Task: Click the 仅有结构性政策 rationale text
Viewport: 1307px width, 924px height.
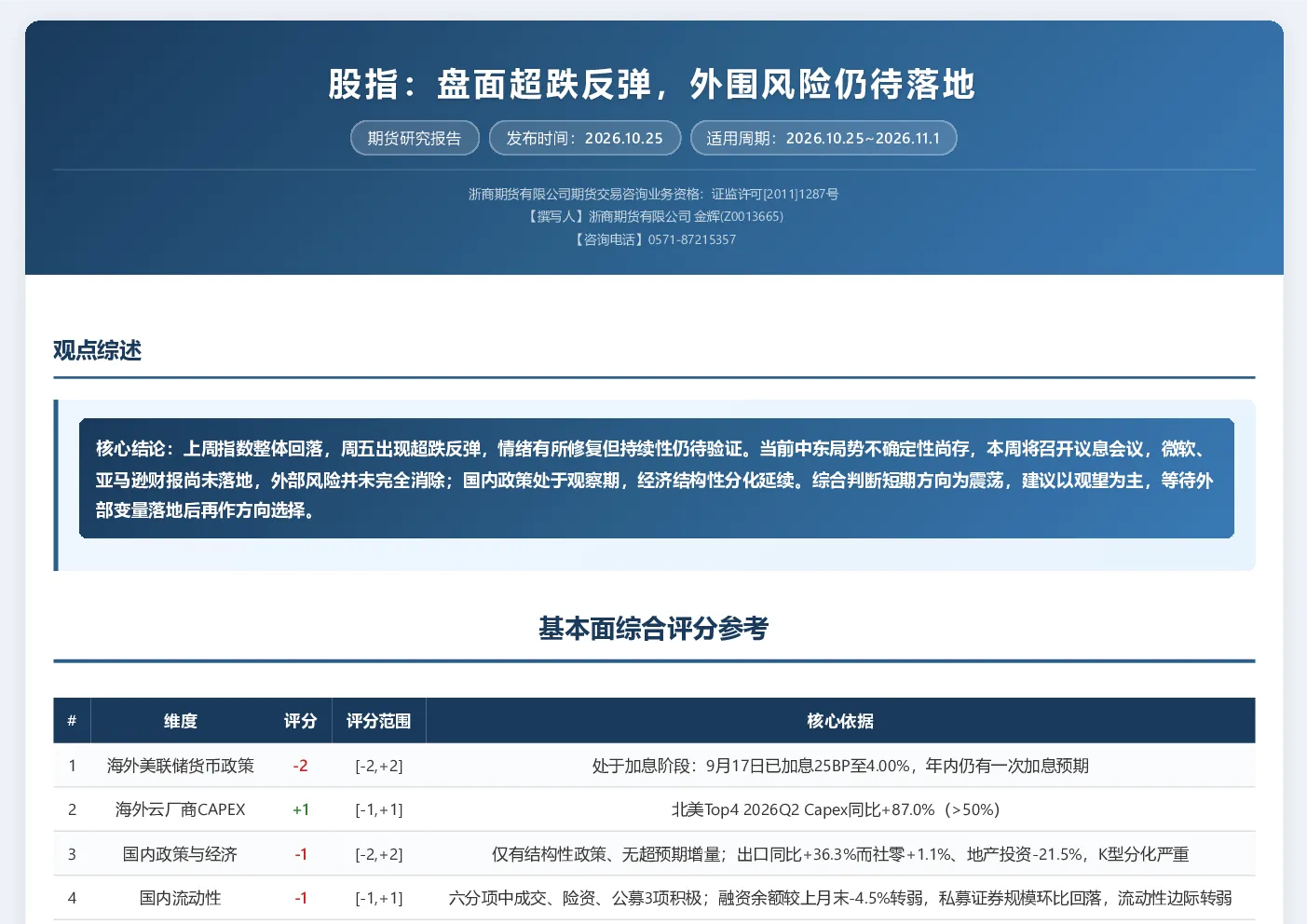Action: (x=840, y=854)
